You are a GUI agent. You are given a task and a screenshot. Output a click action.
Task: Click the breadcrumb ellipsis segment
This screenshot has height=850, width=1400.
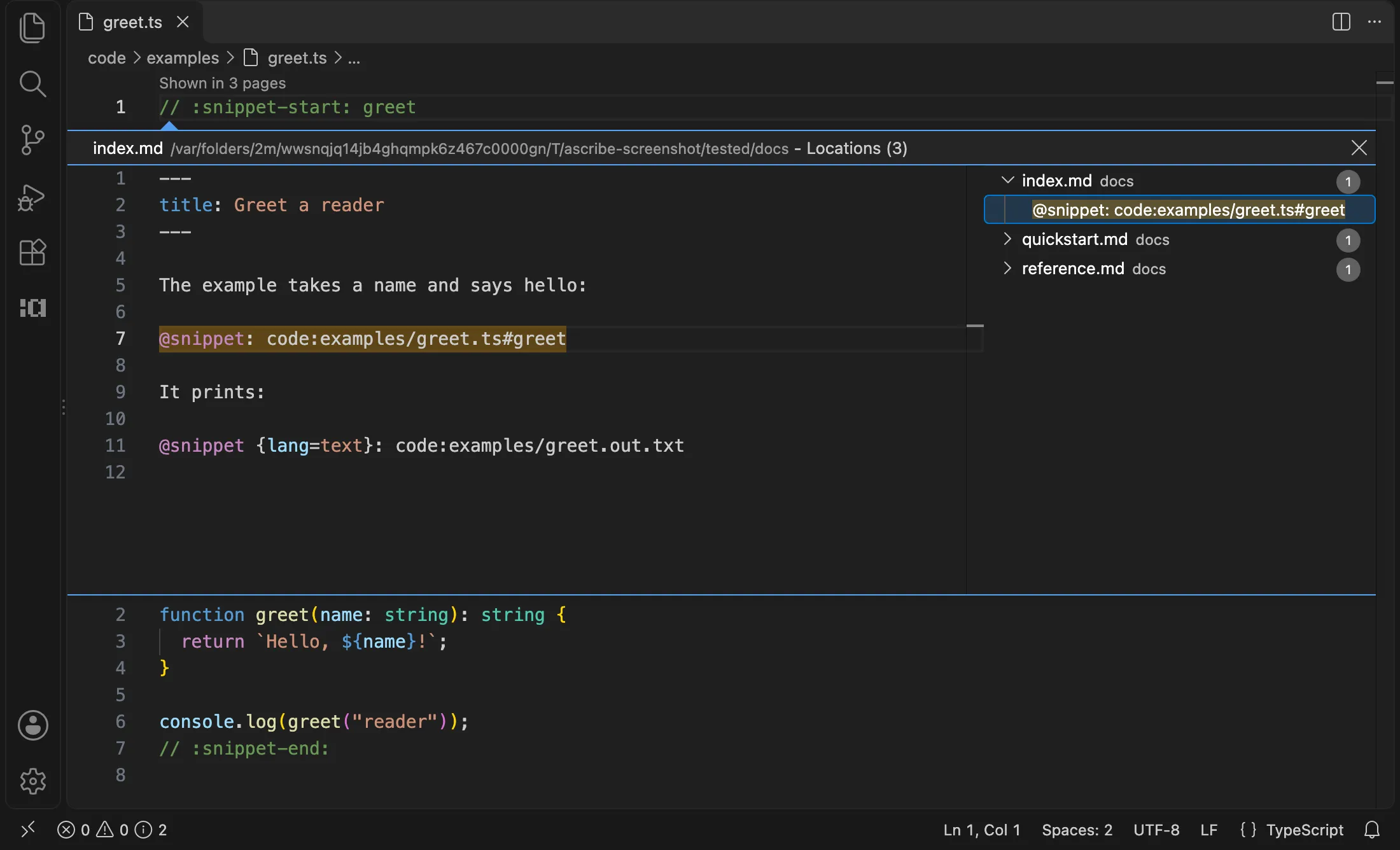pyautogui.click(x=354, y=58)
